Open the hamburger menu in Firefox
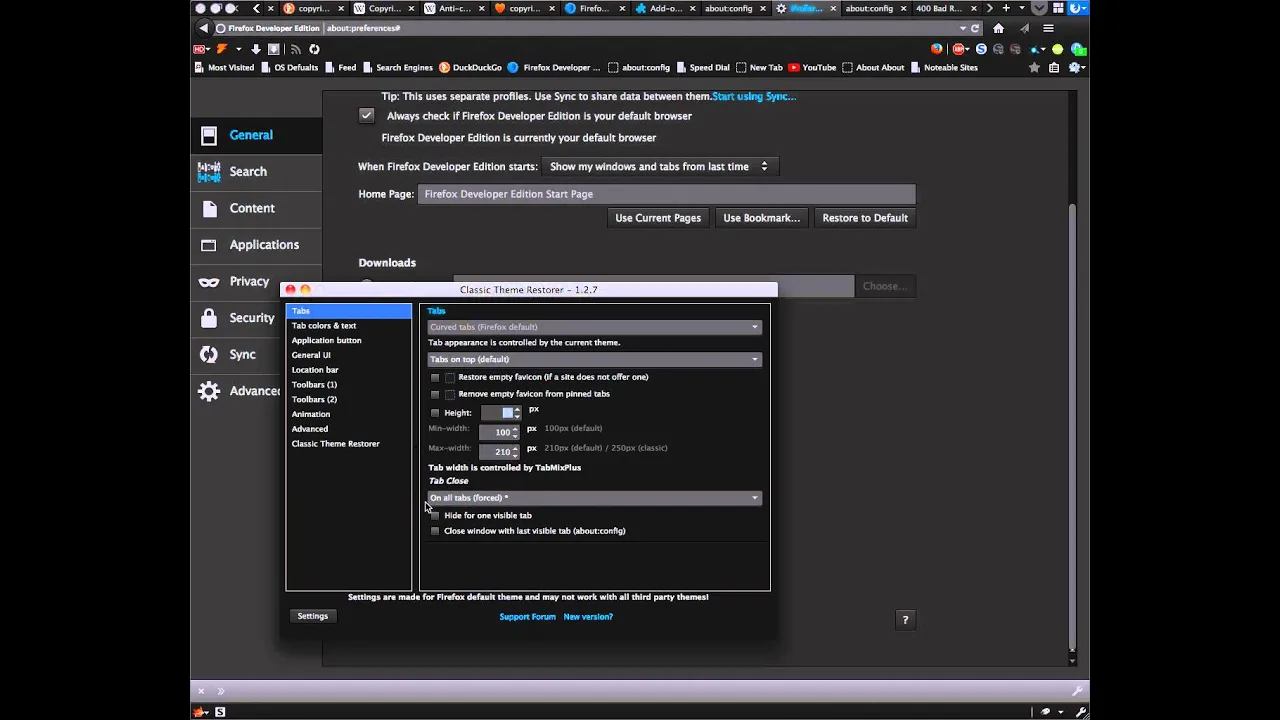The image size is (1280, 720). [x=1048, y=28]
